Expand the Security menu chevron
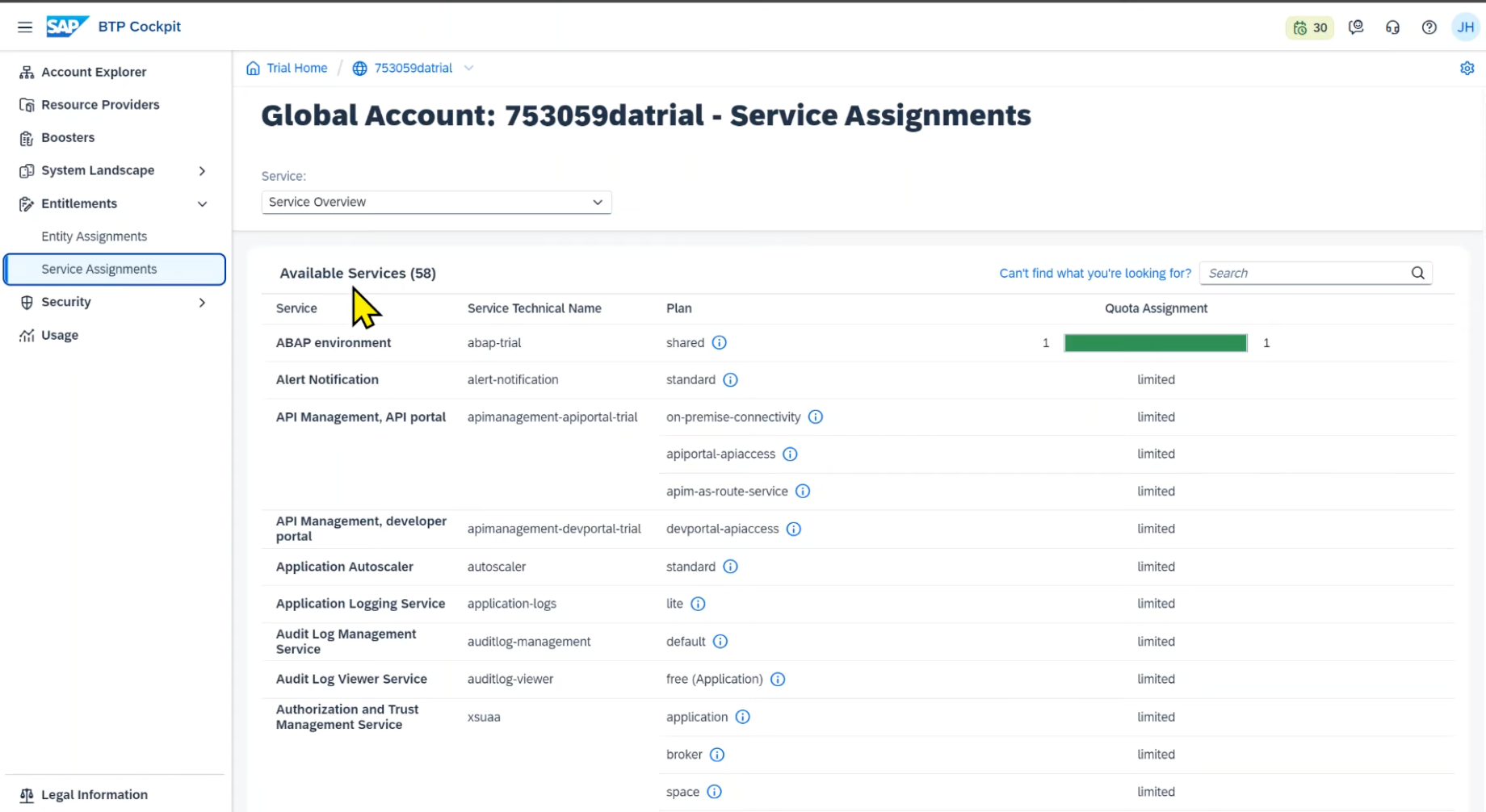The image size is (1486, 812). click(x=202, y=303)
